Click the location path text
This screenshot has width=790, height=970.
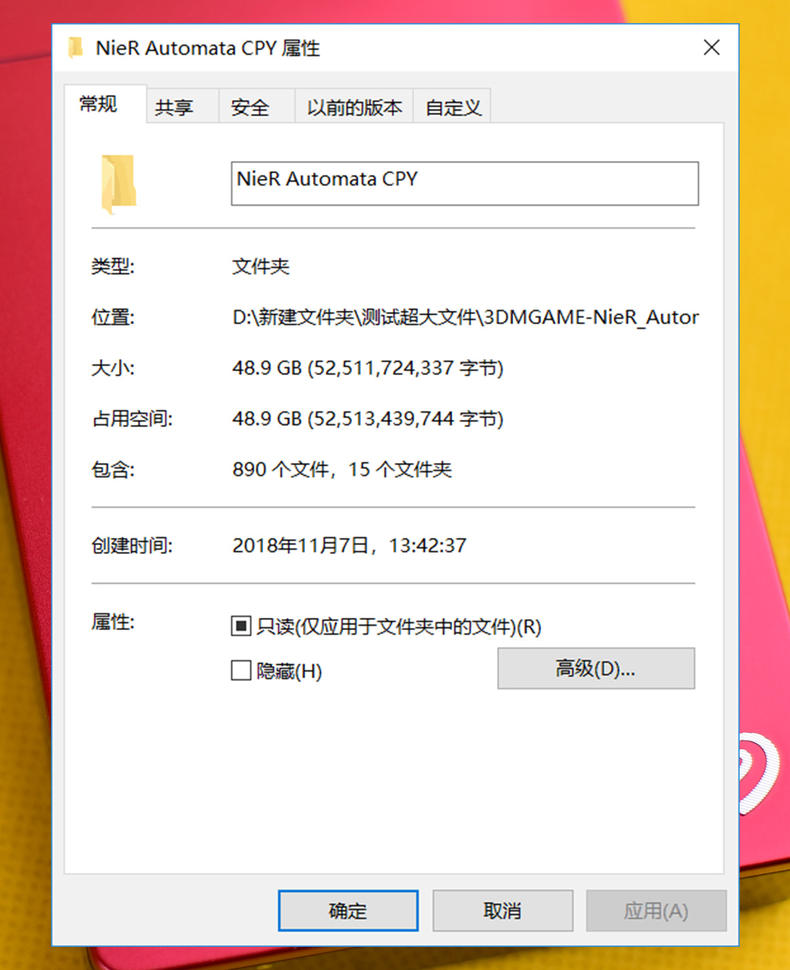(x=465, y=317)
